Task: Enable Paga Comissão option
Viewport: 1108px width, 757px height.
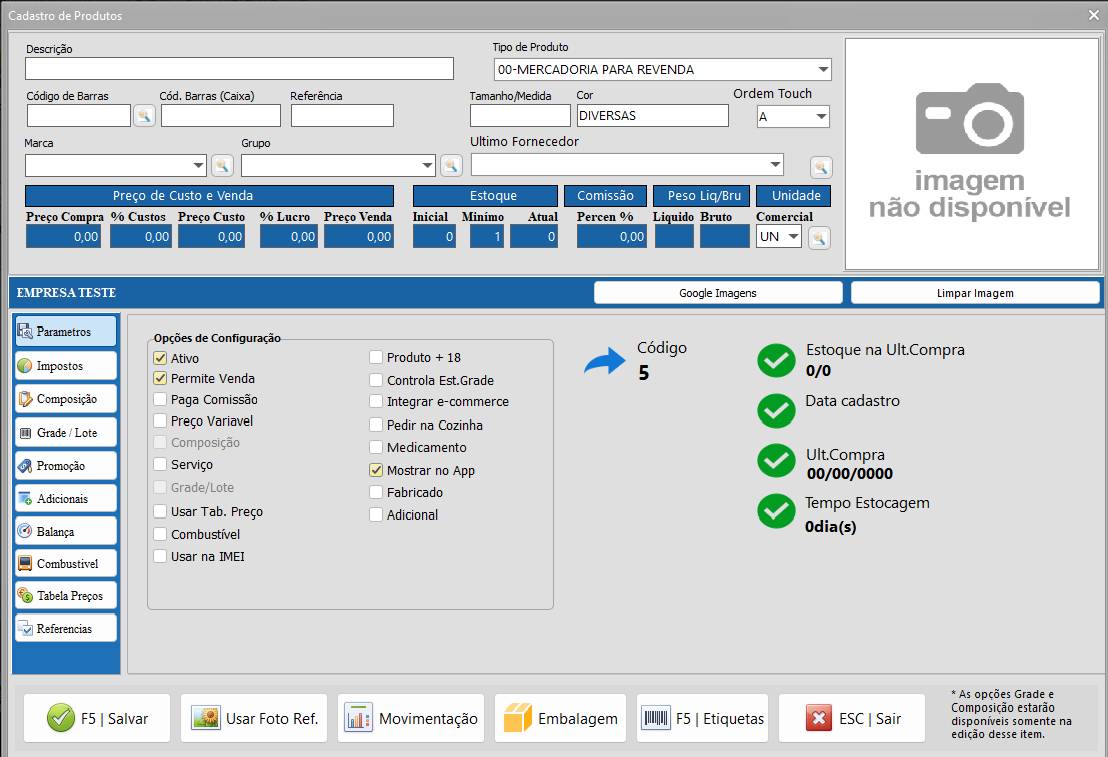Action: pos(160,399)
